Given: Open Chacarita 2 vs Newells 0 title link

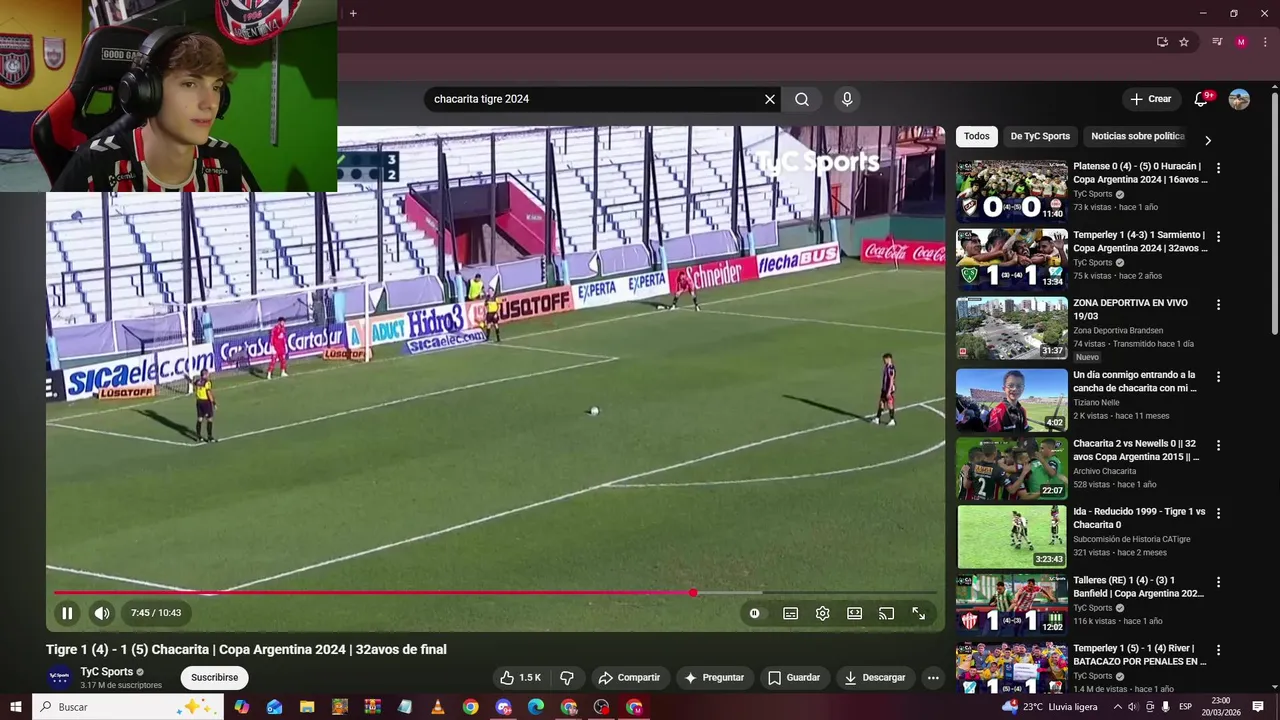Looking at the screenshot, I should click(1136, 450).
